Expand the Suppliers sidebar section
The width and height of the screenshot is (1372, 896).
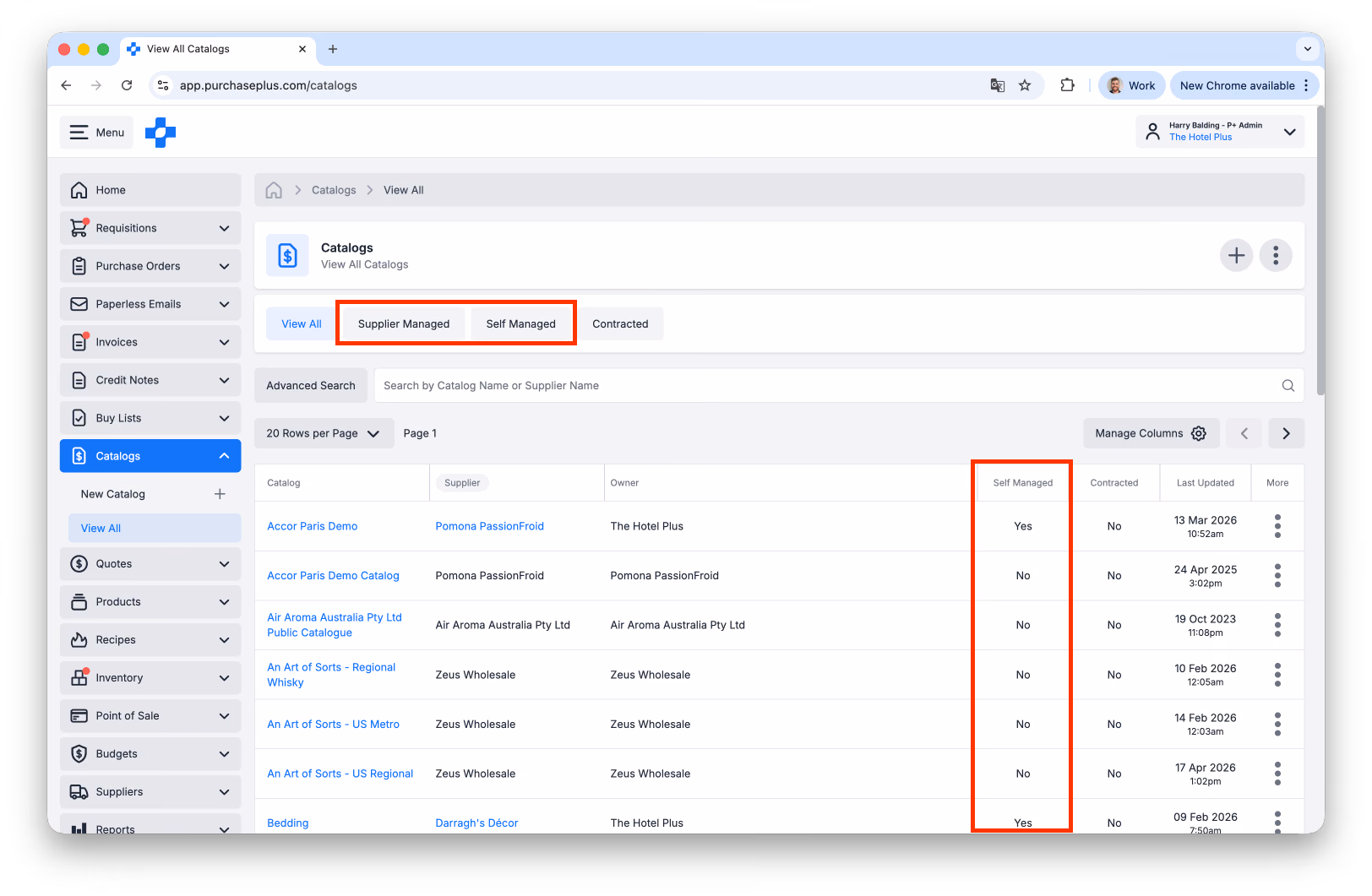(150, 792)
